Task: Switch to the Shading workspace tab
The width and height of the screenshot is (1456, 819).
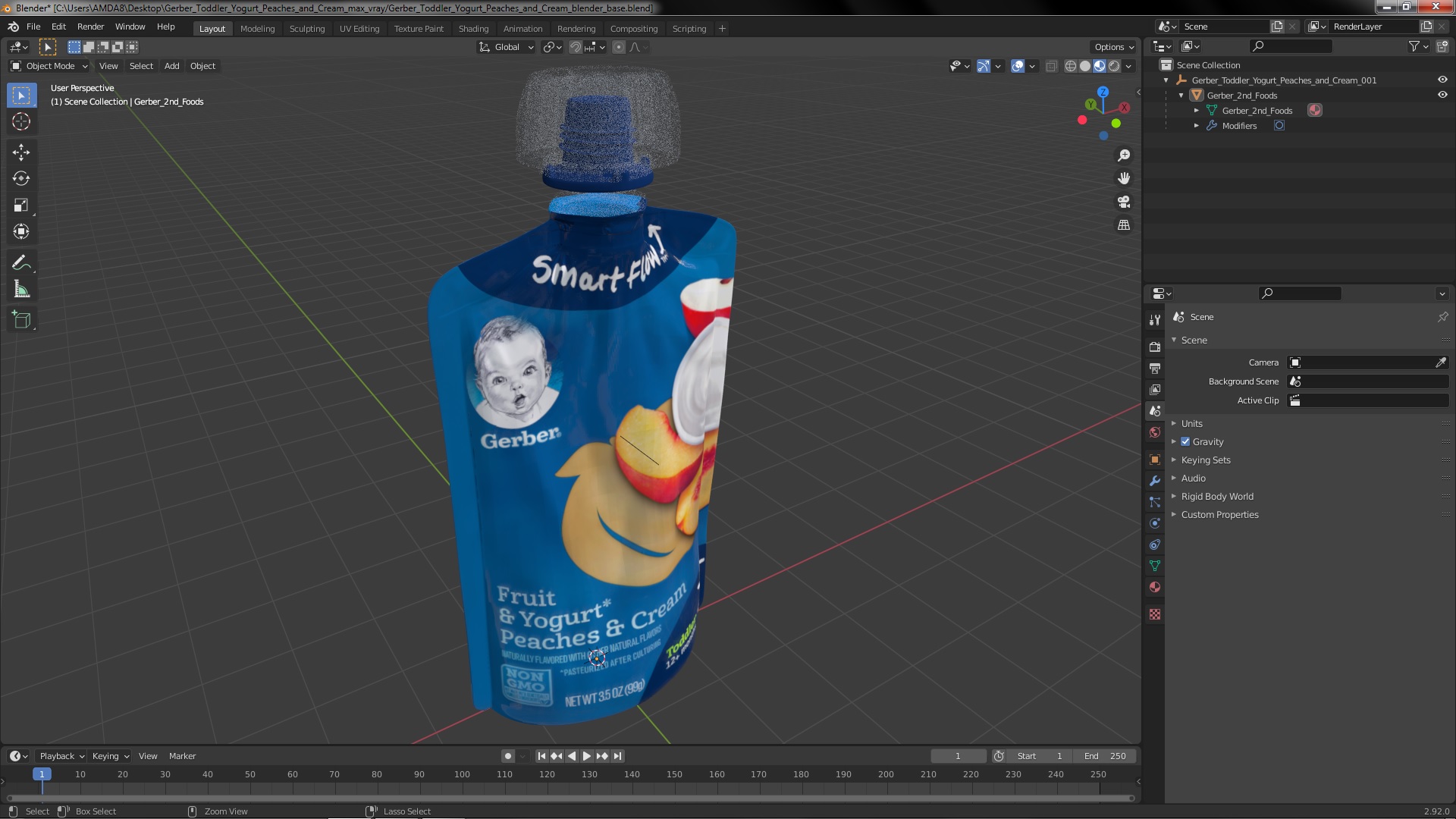Action: tap(473, 29)
